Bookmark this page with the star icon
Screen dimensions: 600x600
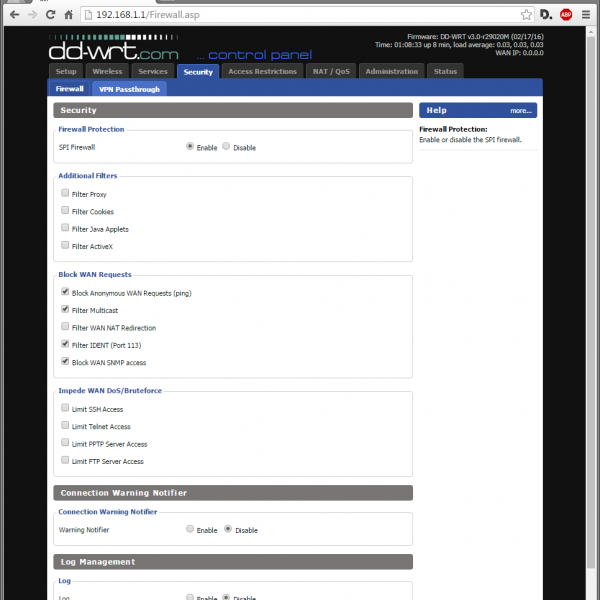[526, 15]
